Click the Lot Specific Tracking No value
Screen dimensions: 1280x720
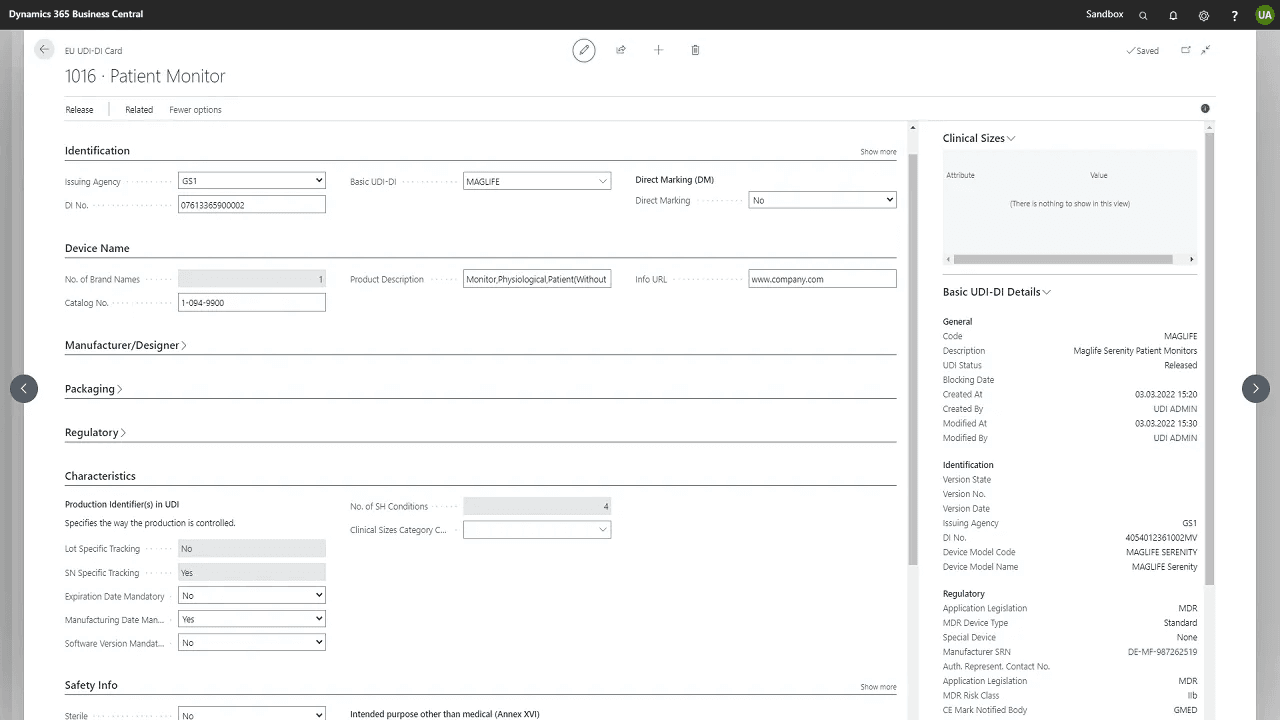pyautogui.click(x=252, y=549)
